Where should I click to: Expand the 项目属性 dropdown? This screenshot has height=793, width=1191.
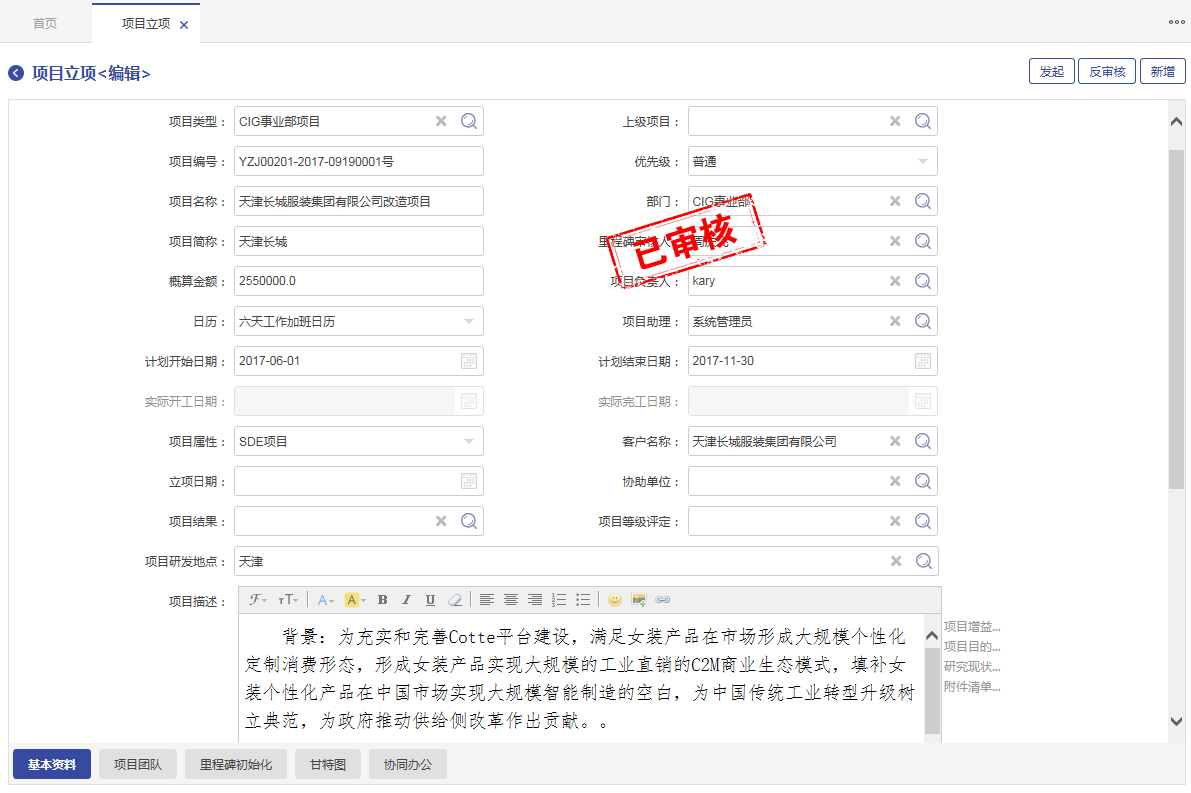click(x=469, y=441)
